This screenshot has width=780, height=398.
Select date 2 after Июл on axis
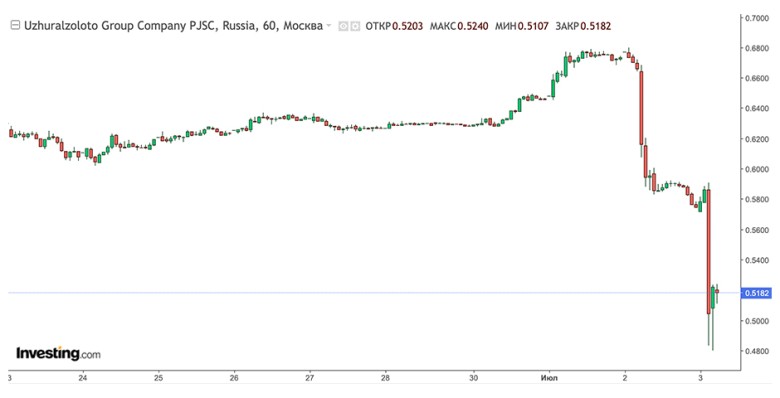pos(625,378)
